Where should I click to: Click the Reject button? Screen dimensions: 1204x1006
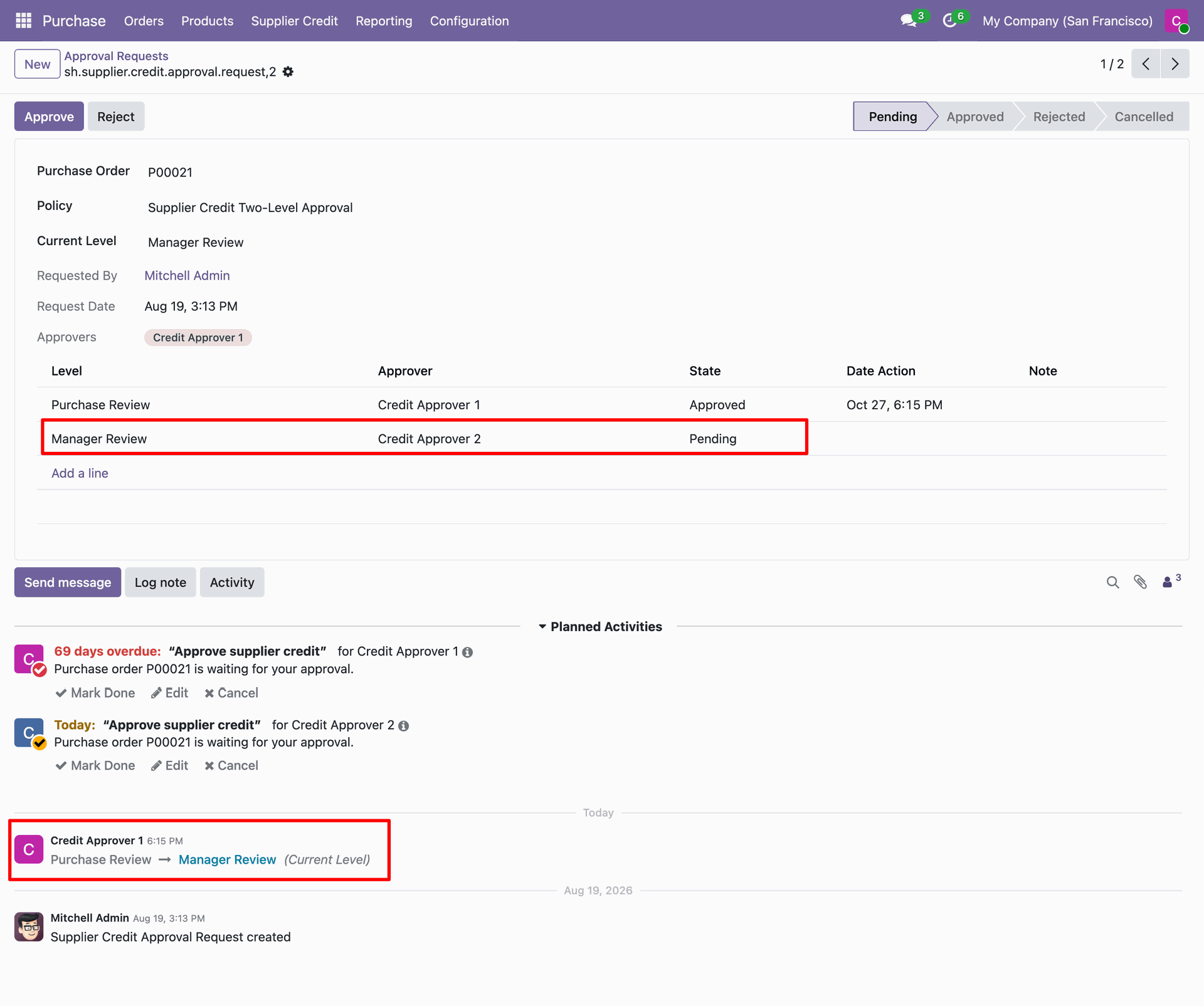(x=116, y=117)
